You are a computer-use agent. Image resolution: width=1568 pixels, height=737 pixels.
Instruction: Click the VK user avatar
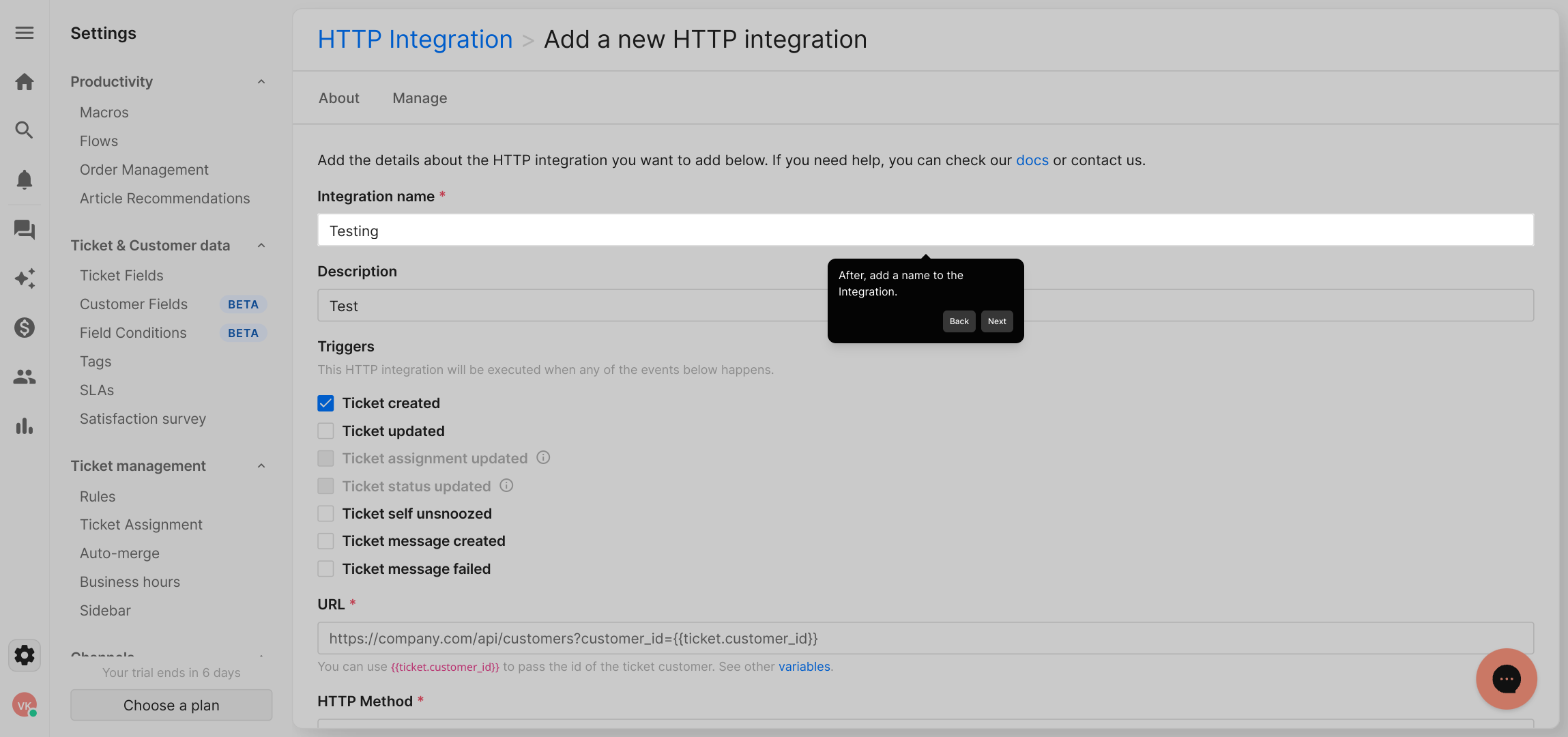25,705
